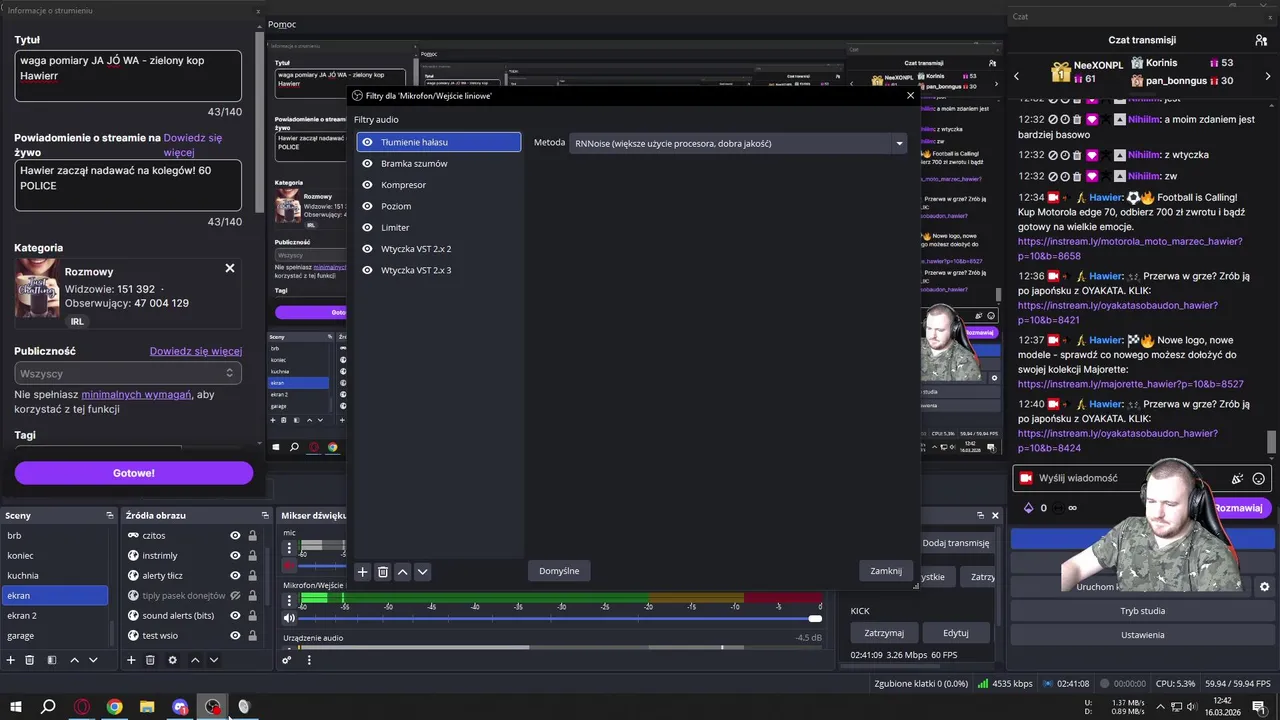Toggle Limiter filter visibility
The width and height of the screenshot is (1280, 720).
pos(367,228)
